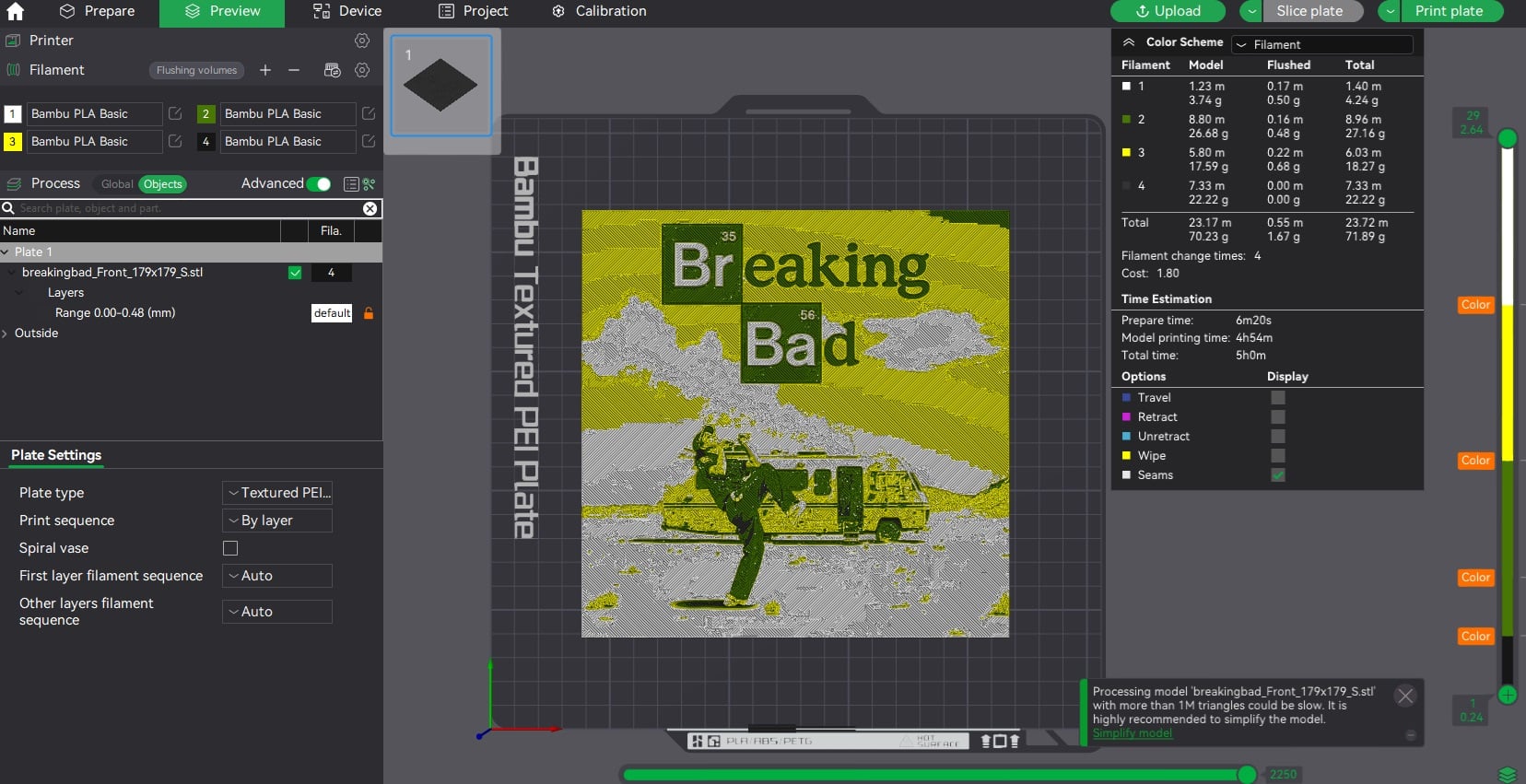Add a new filament with plus icon
The width and height of the screenshot is (1526, 784).
[265, 70]
